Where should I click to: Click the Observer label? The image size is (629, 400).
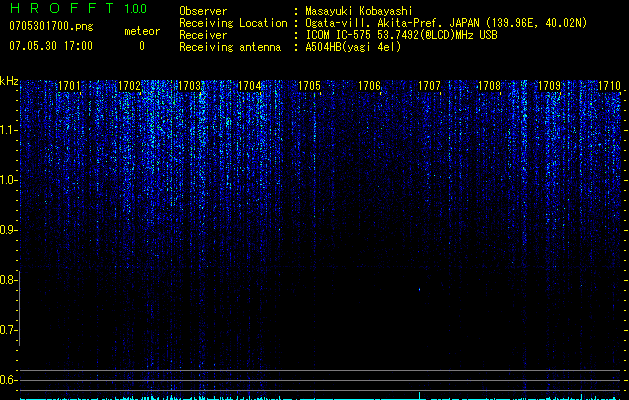pyautogui.click(x=203, y=11)
